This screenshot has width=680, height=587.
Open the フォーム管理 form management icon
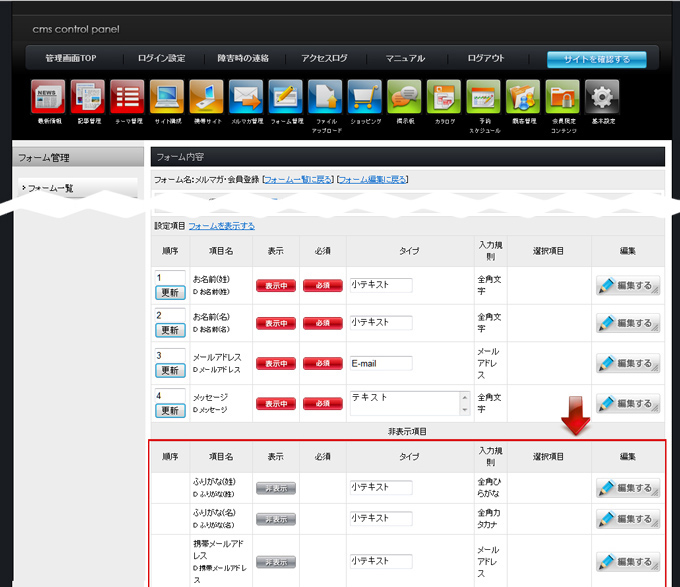pyautogui.click(x=286, y=98)
